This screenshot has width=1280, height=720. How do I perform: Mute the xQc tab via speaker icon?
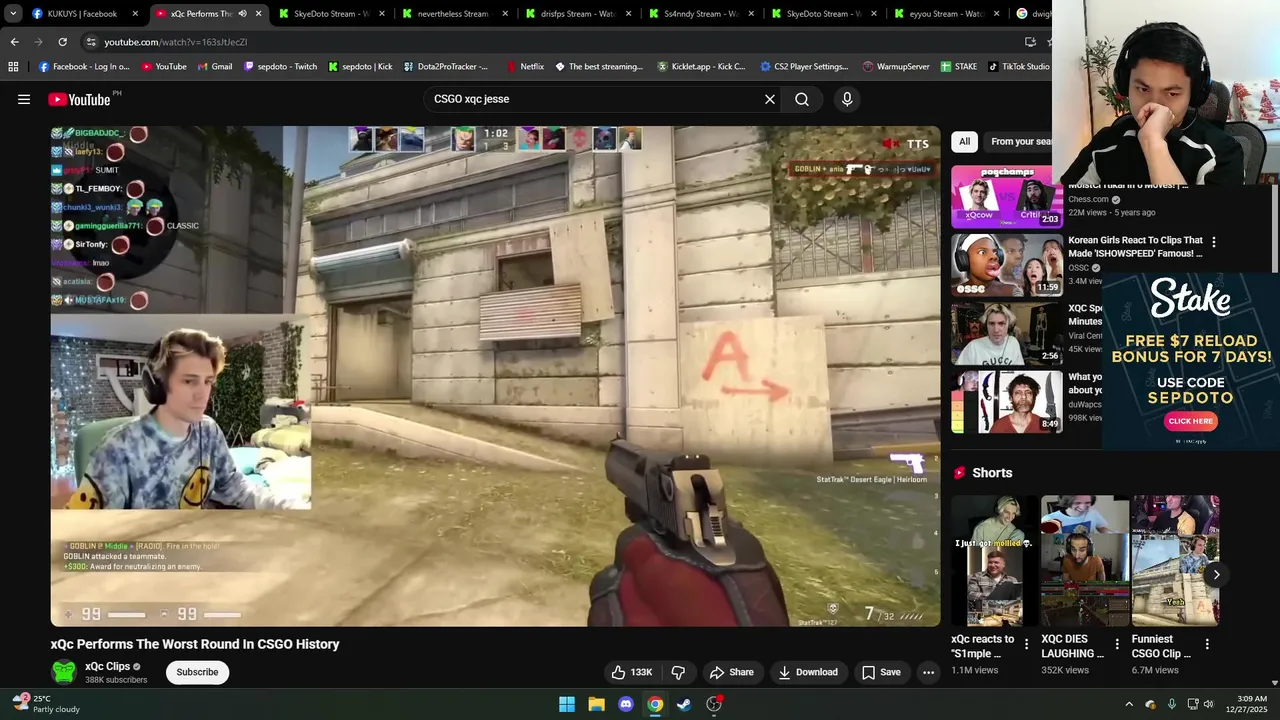242,14
